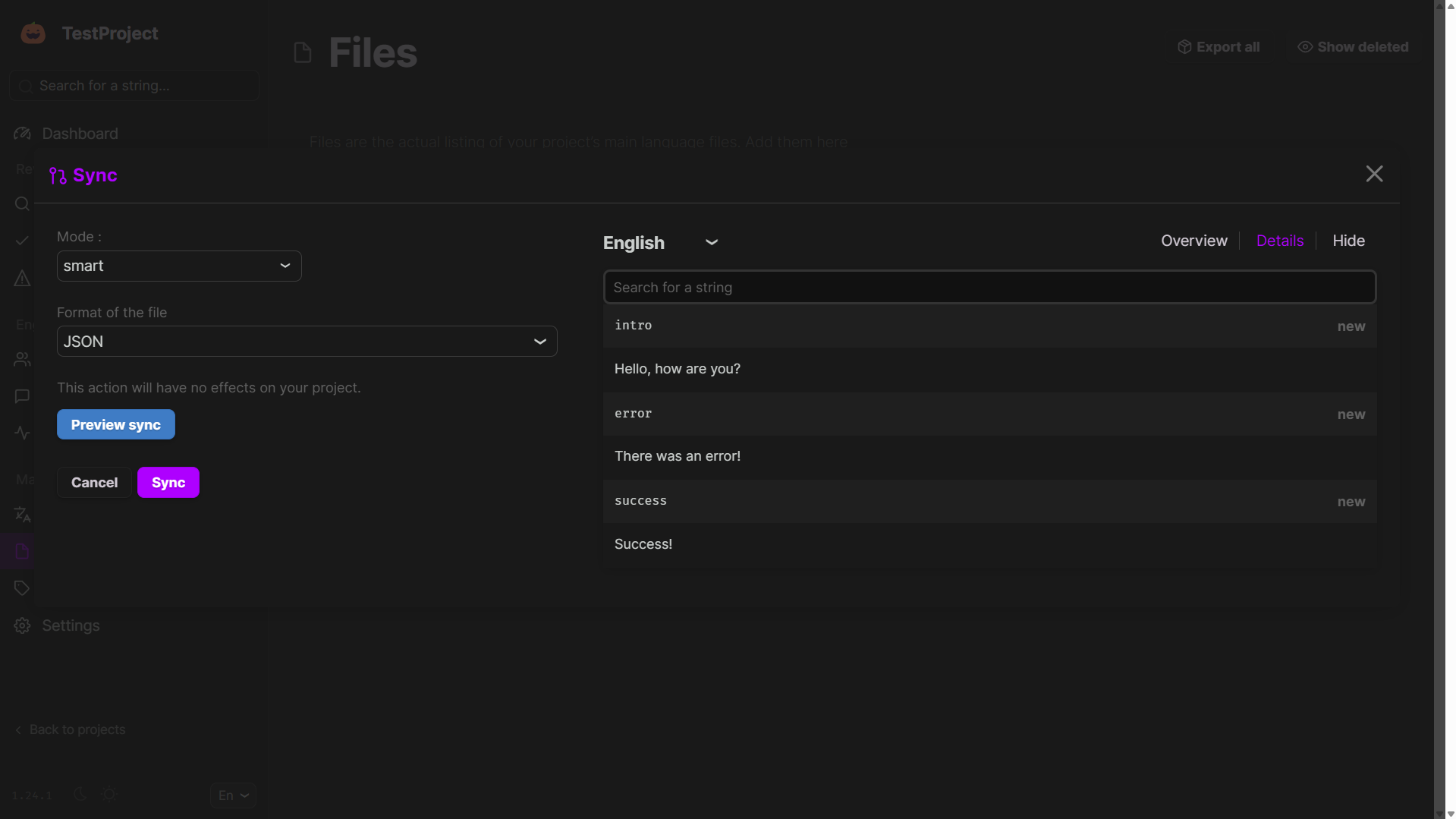Viewport: 1456px width, 819px height.
Task: Switch to dark mode moon icon
Action: pos(80,794)
